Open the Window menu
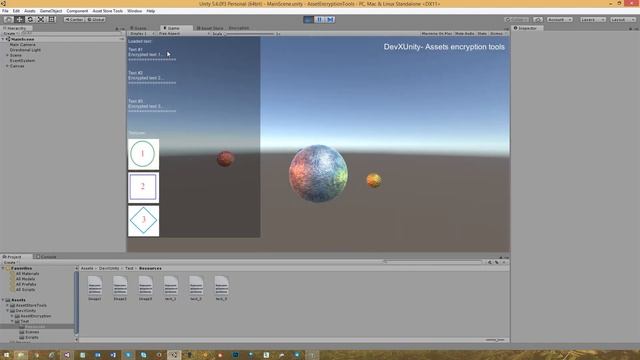The image size is (640, 360). [x=134, y=11]
